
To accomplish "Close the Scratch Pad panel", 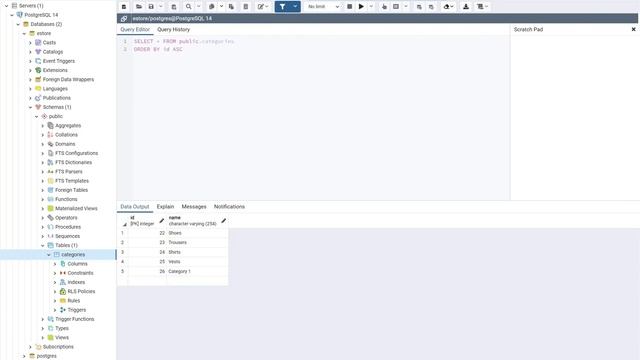I will [633, 29].
